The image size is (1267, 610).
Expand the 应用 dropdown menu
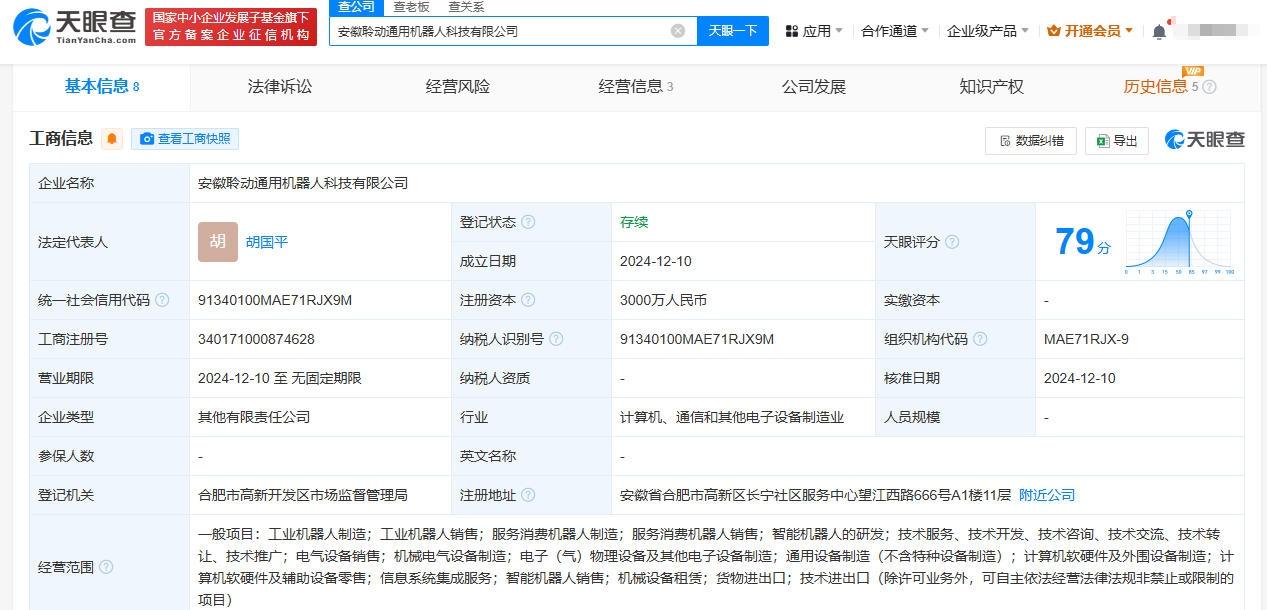(x=814, y=31)
